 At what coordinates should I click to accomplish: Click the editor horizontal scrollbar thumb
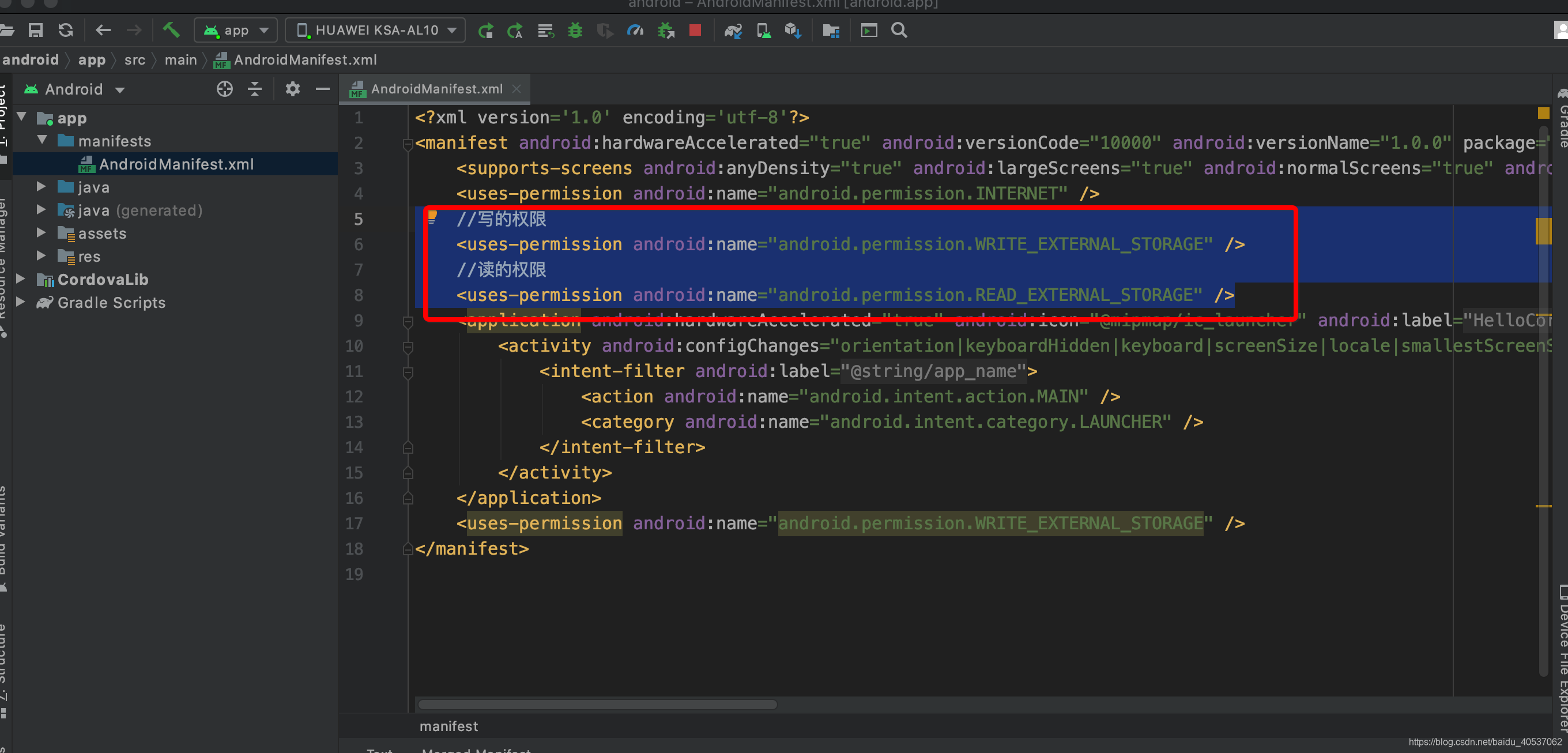click(x=598, y=705)
